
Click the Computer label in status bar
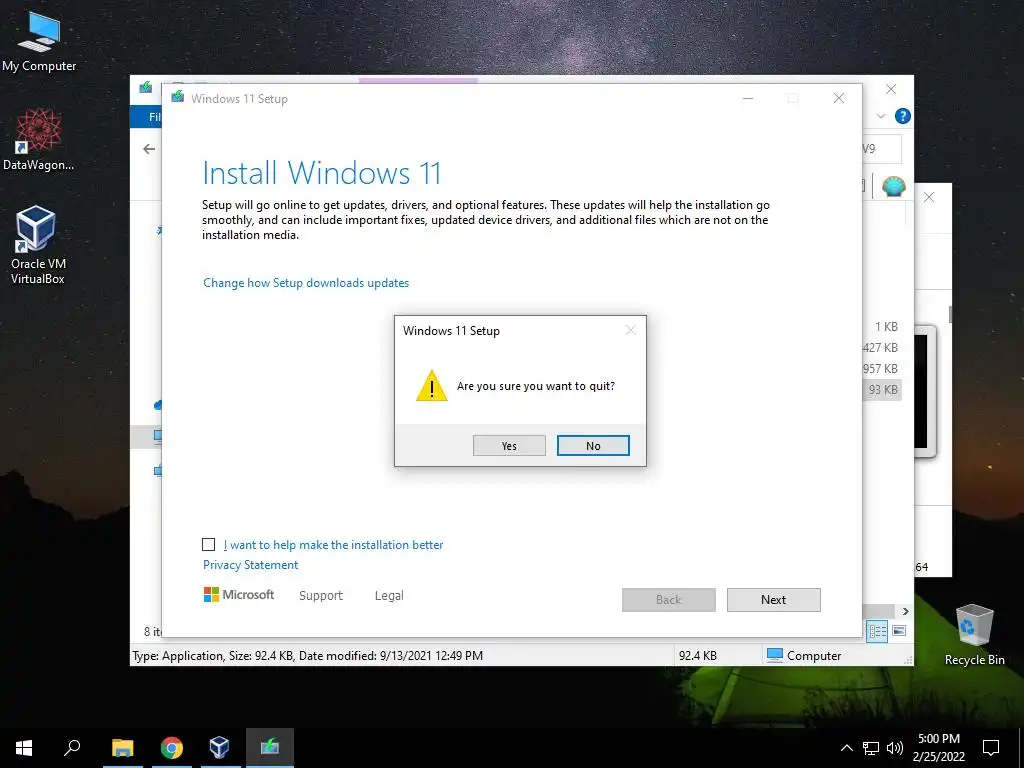click(814, 656)
